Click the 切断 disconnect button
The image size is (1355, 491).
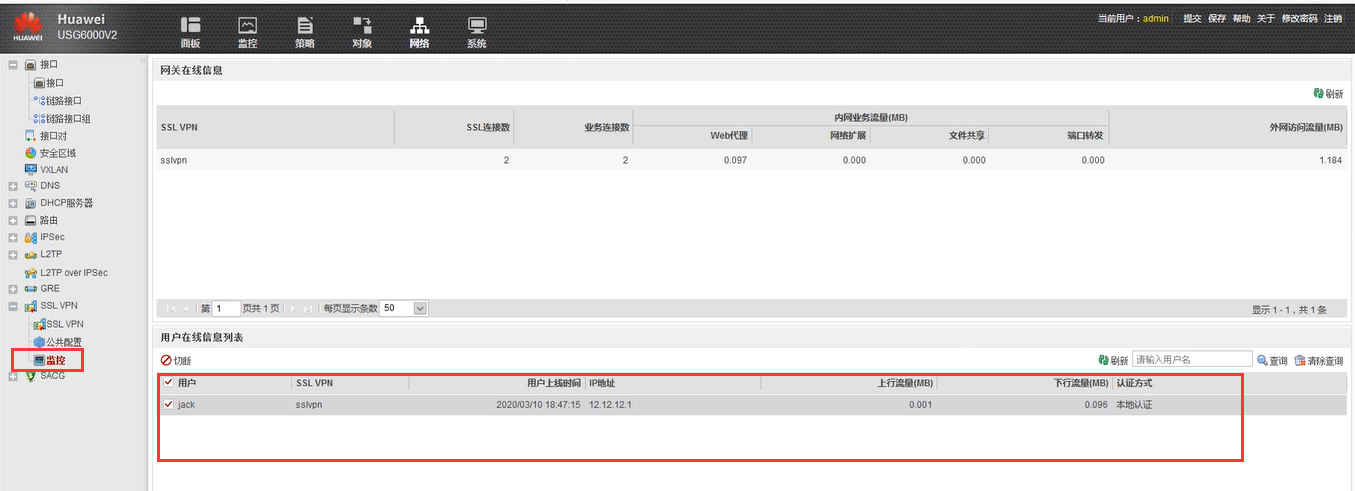click(176, 360)
